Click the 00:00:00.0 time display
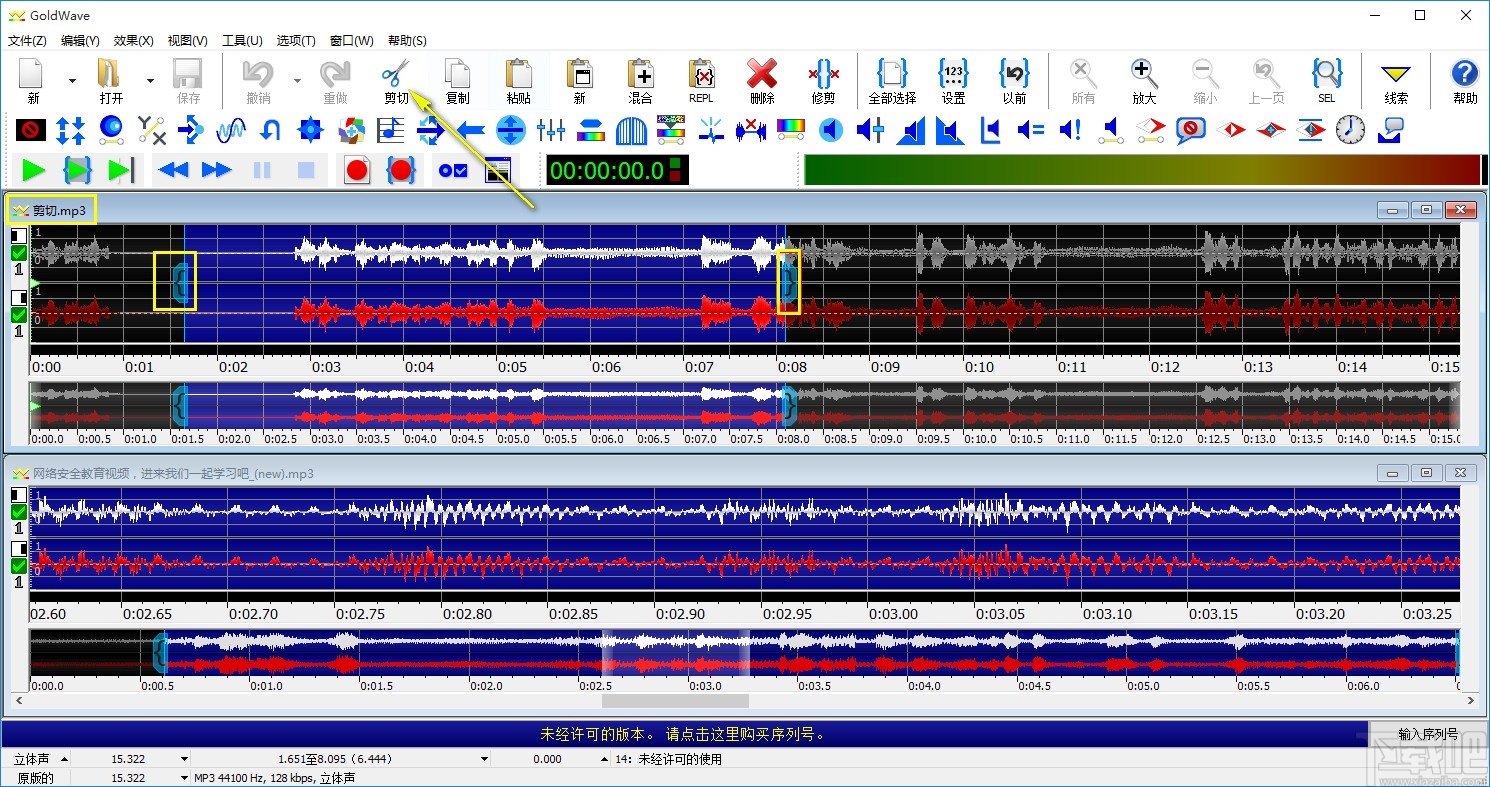The height and width of the screenshot is (787, 1490). tap(616, 170)
